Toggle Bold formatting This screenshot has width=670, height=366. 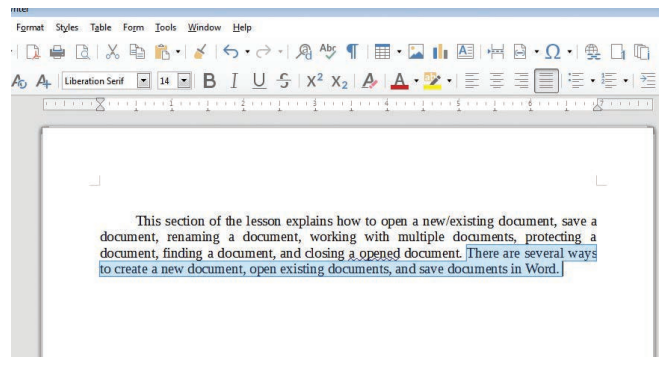(x=209, y=81)
